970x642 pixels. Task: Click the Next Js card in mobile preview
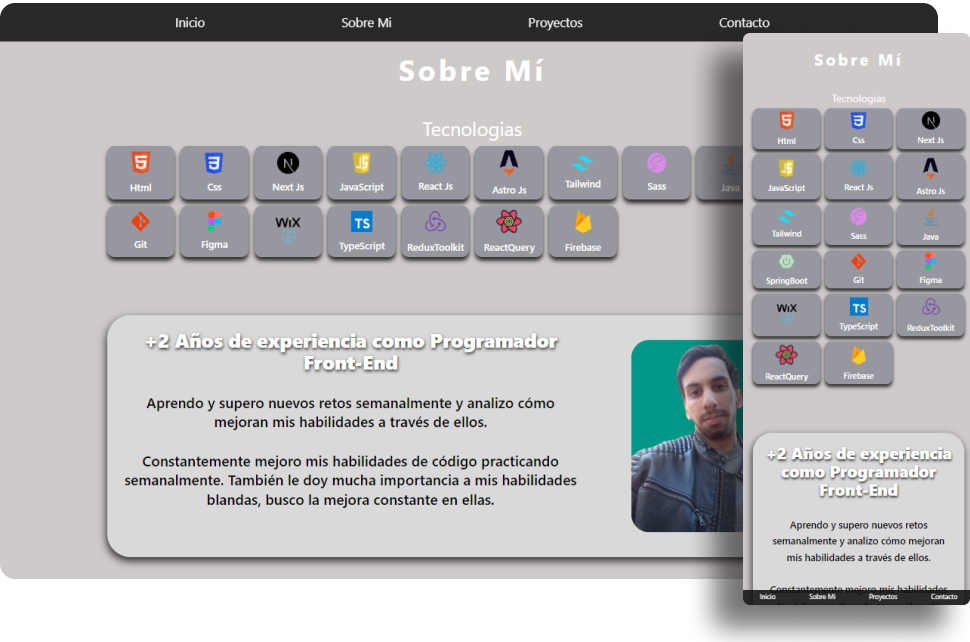tap(930, 129)
